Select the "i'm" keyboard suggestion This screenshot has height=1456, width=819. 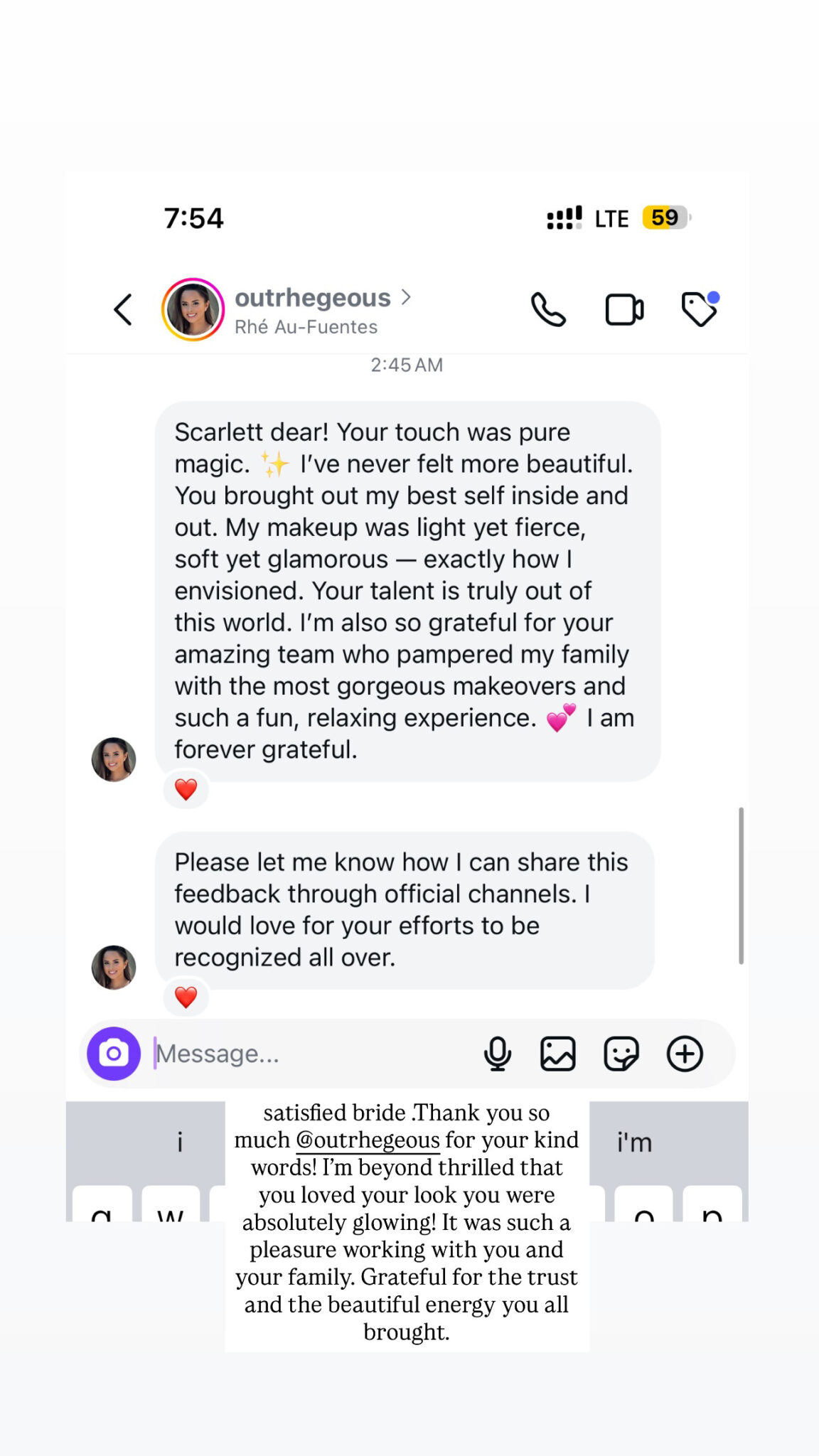(634, 1142)
